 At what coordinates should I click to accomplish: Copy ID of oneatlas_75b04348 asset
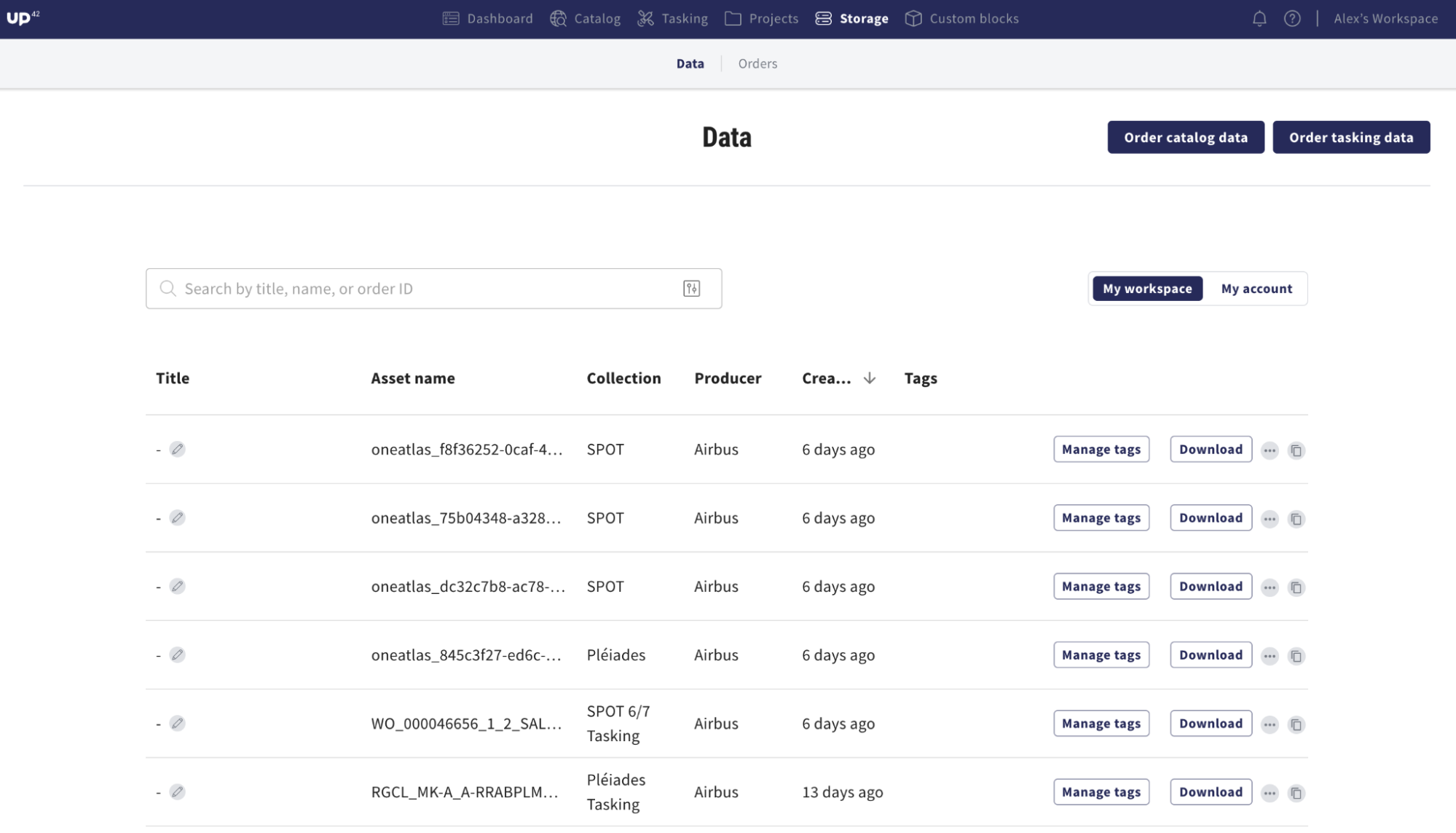point(1296,519)
